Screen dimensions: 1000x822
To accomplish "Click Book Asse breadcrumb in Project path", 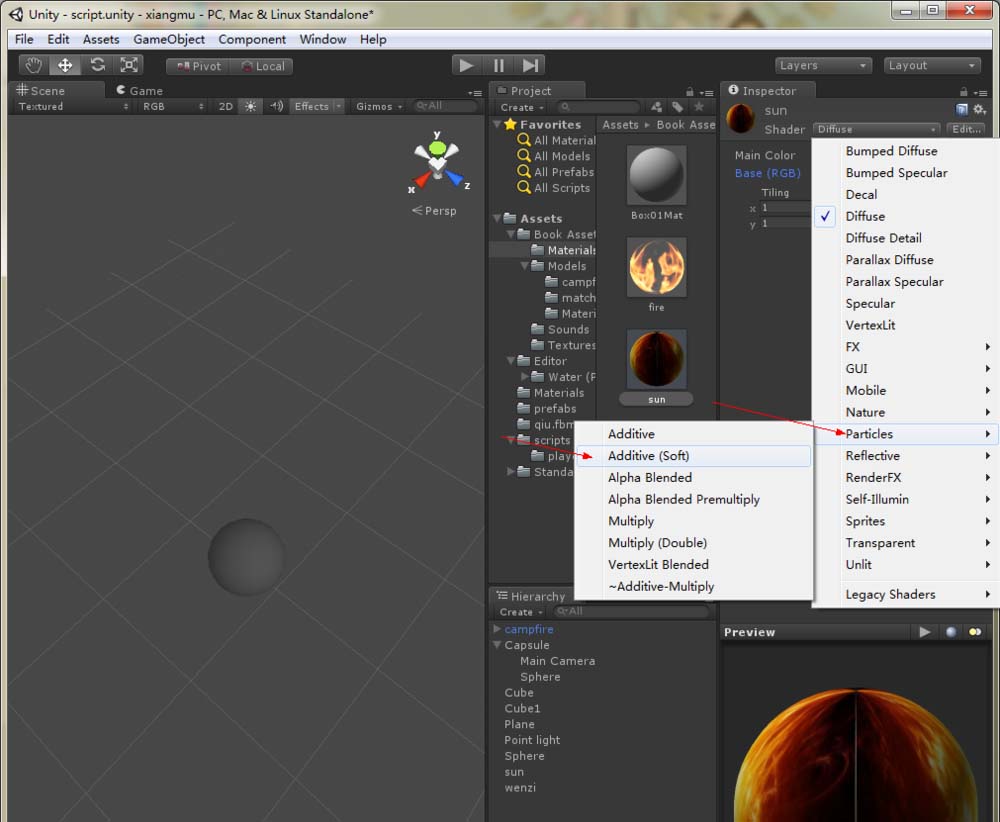I will 686,125.
